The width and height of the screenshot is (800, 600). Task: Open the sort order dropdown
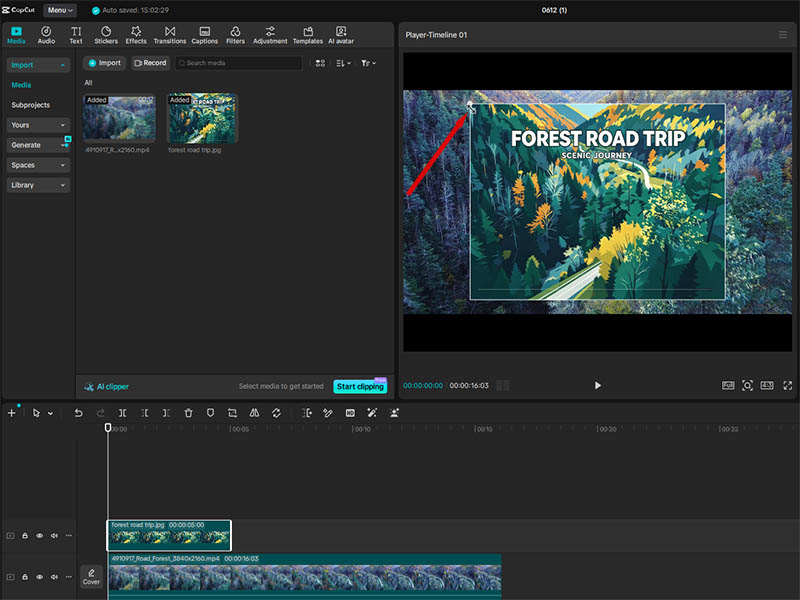coord(343,63)
